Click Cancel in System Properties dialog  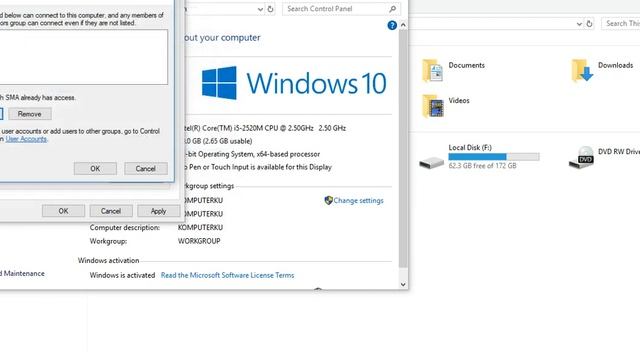(x=111, y=211)
